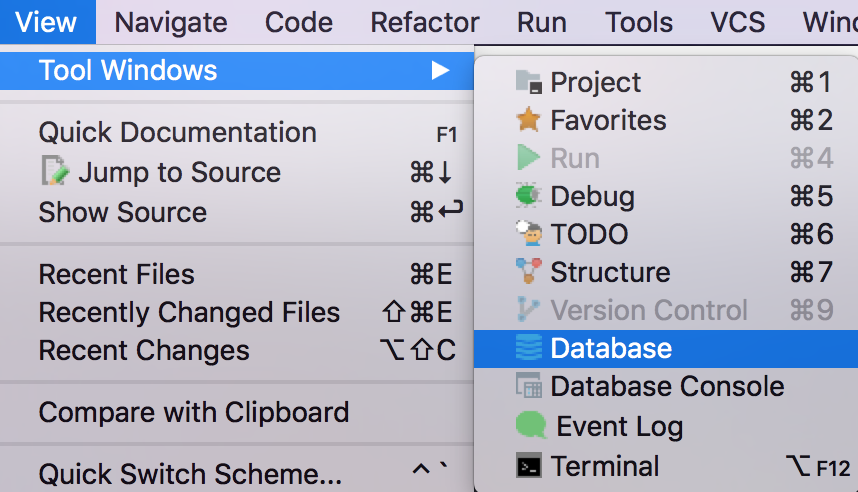Open the View menu
This screenshot has width=858, height=492.
[47, 22]
